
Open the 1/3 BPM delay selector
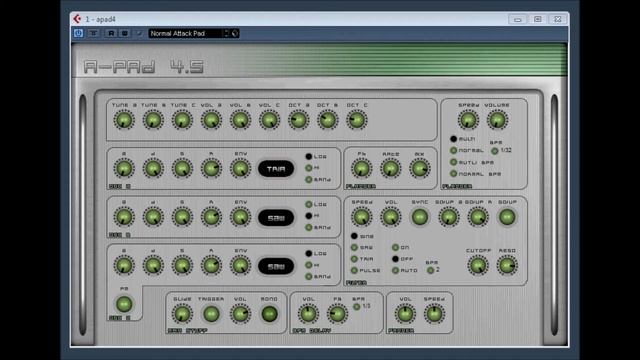(356, 307)
